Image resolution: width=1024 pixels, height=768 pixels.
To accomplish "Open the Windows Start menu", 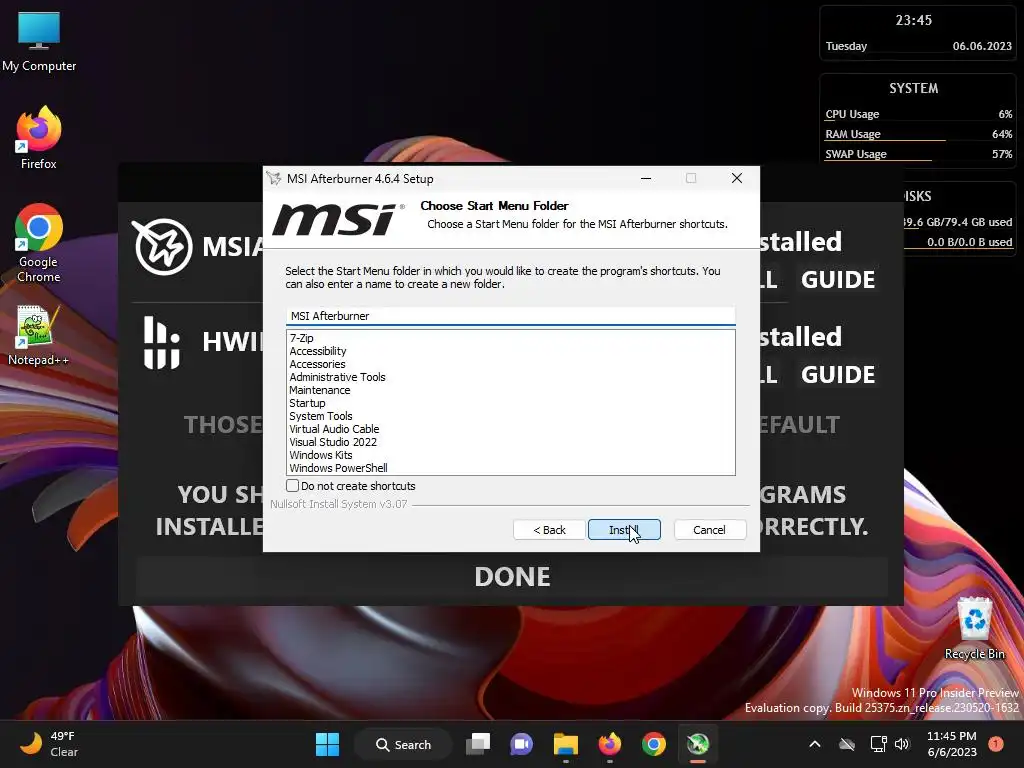I will click(327, 744).
